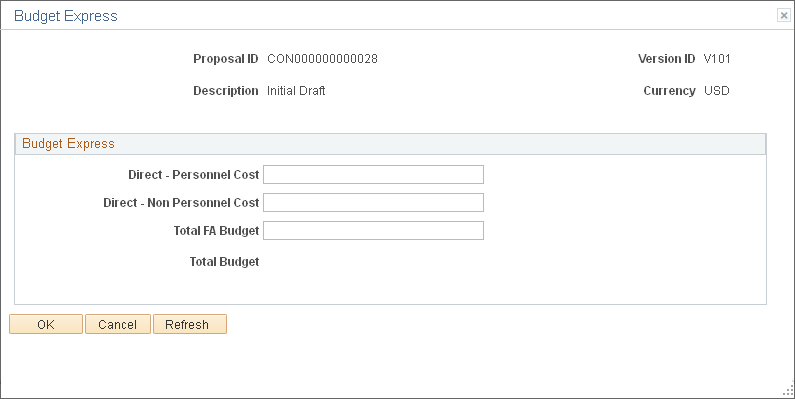The height and width of the screenshot is (399, 795).
Task: Click the Direct - Personnel Cost label
Action: pyautogui.click(x=194, y=174)
